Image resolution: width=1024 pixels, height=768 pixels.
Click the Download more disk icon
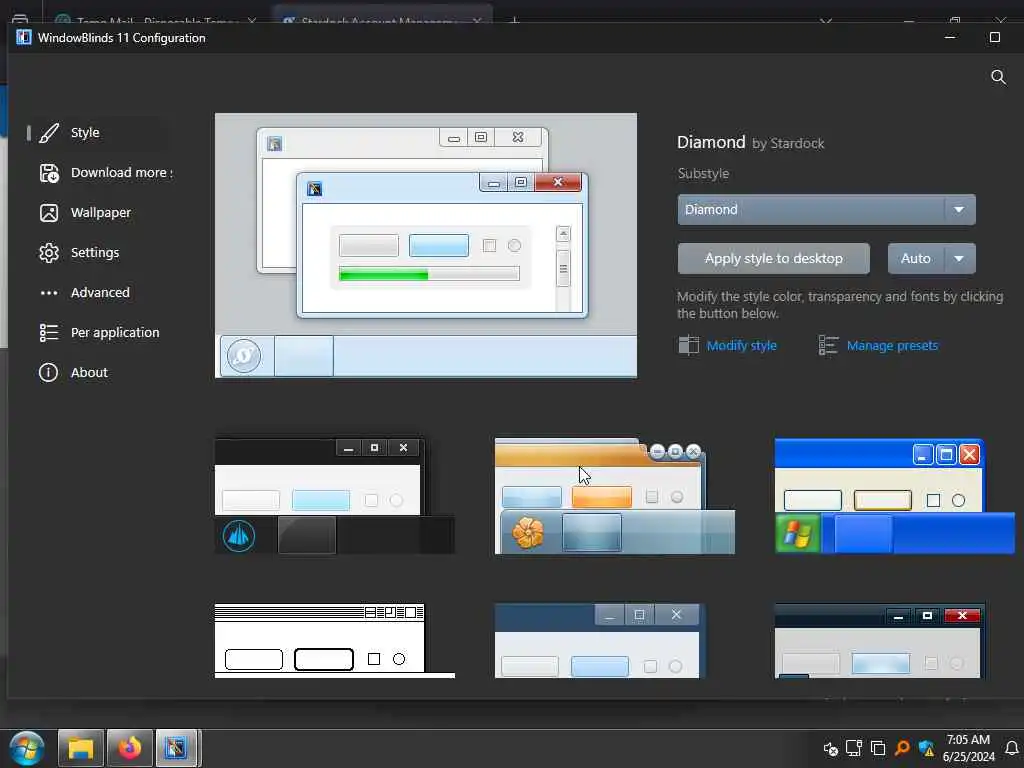point(49,173)
